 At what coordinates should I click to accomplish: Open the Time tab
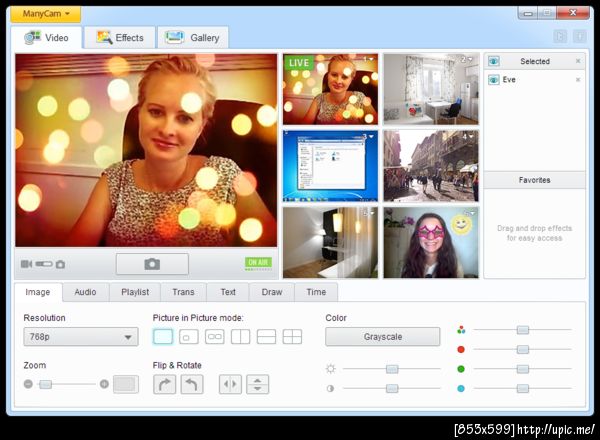[316, 292]
